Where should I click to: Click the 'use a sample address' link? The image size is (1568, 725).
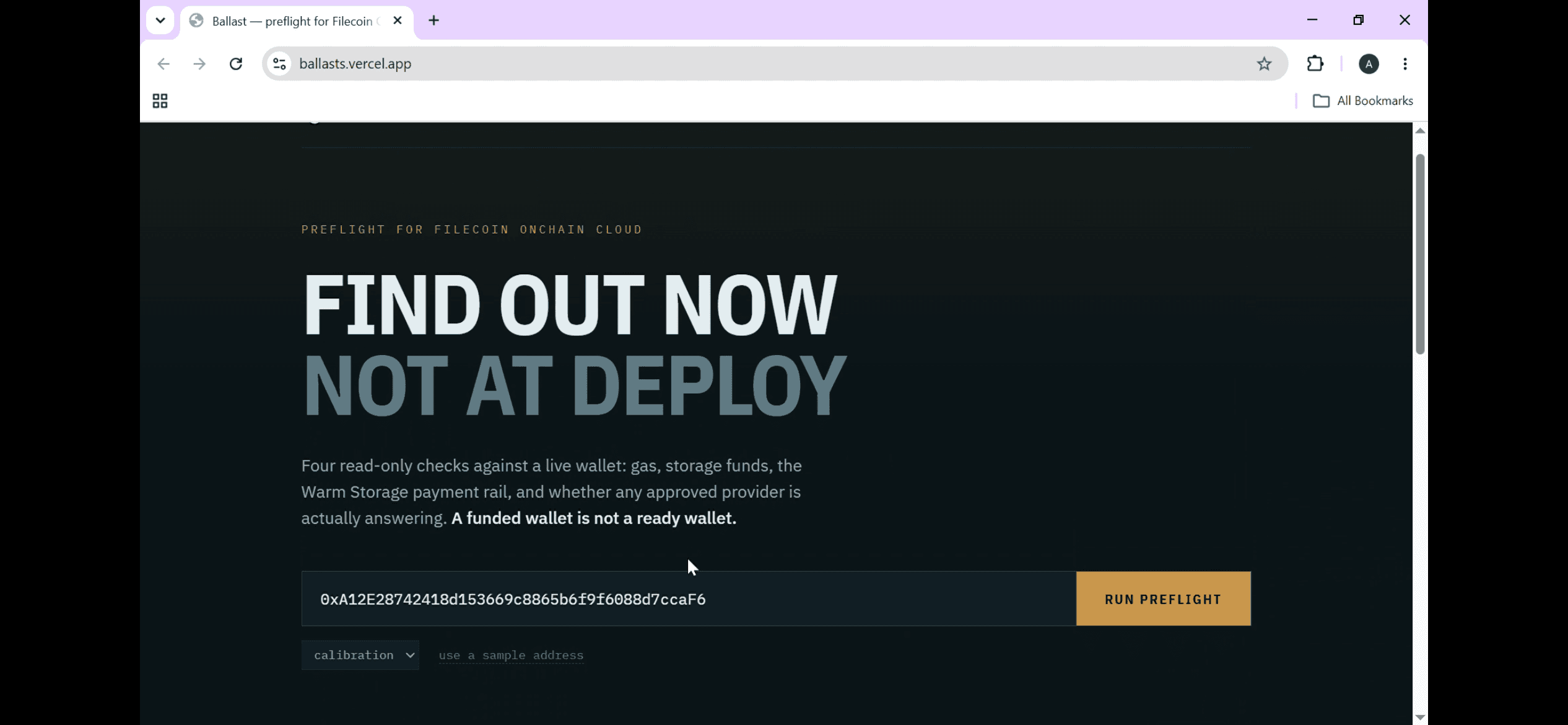pyautogui.click(x=511, y=656)
